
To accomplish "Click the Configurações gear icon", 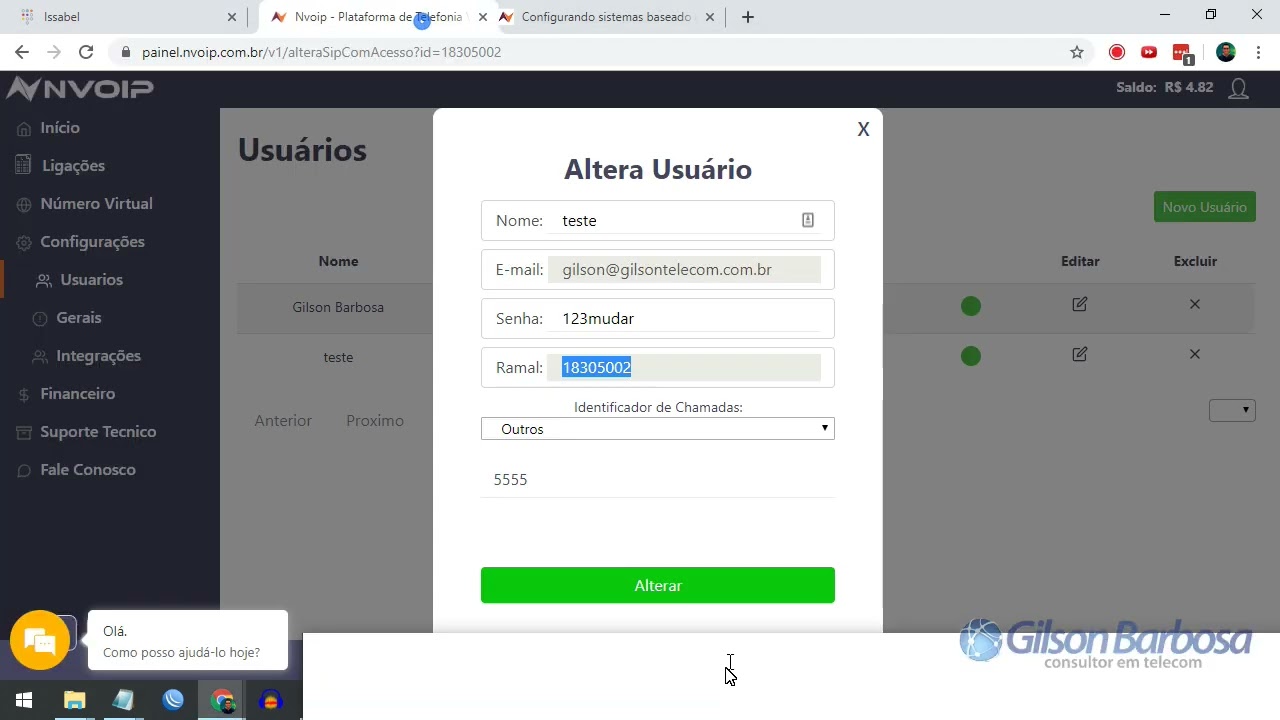I will click(x=24, y=242).
